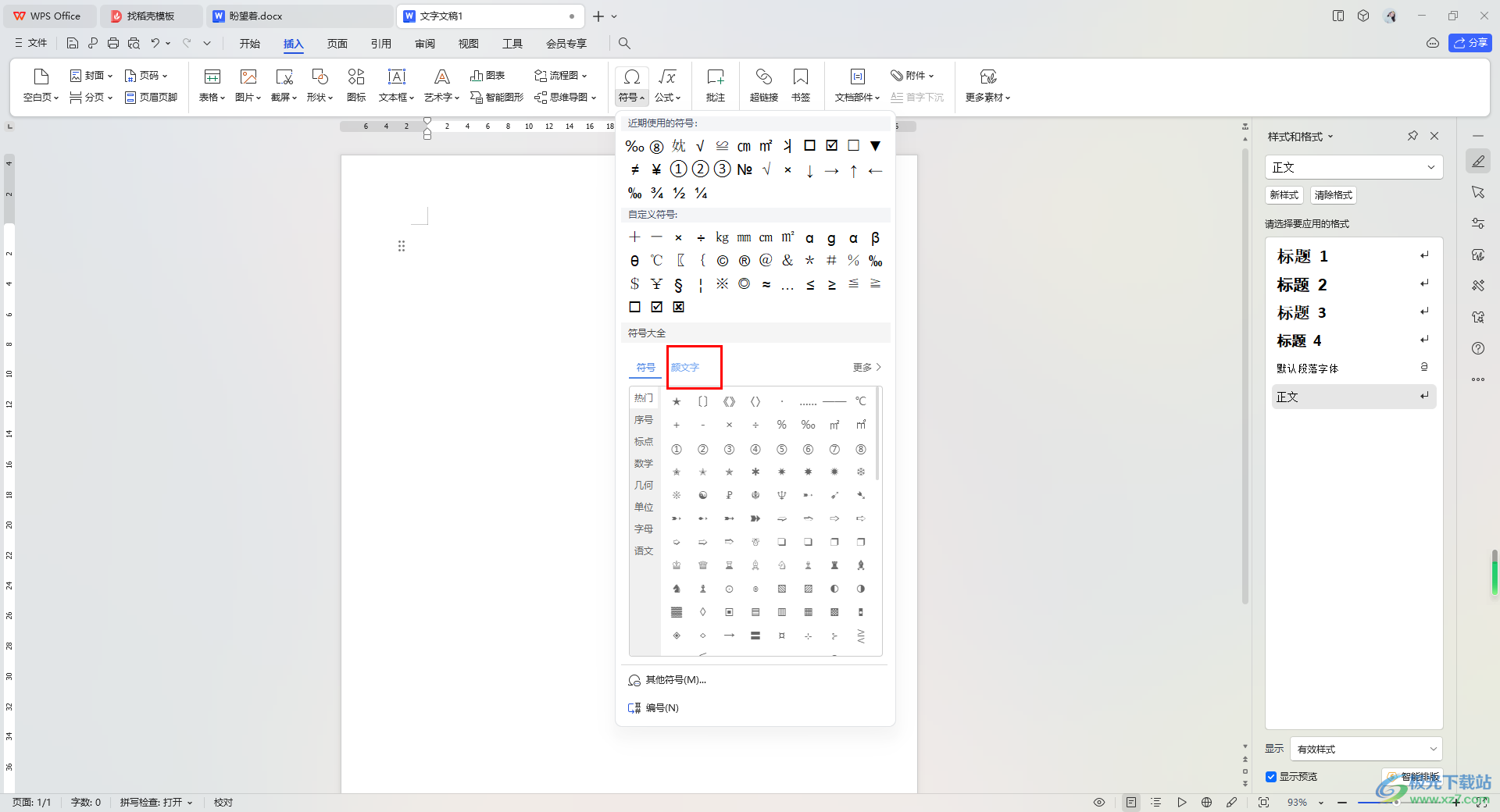Screen dimensions: 1500x812
Task: Open 更多素材 more materials
Action: pos(987,86)
